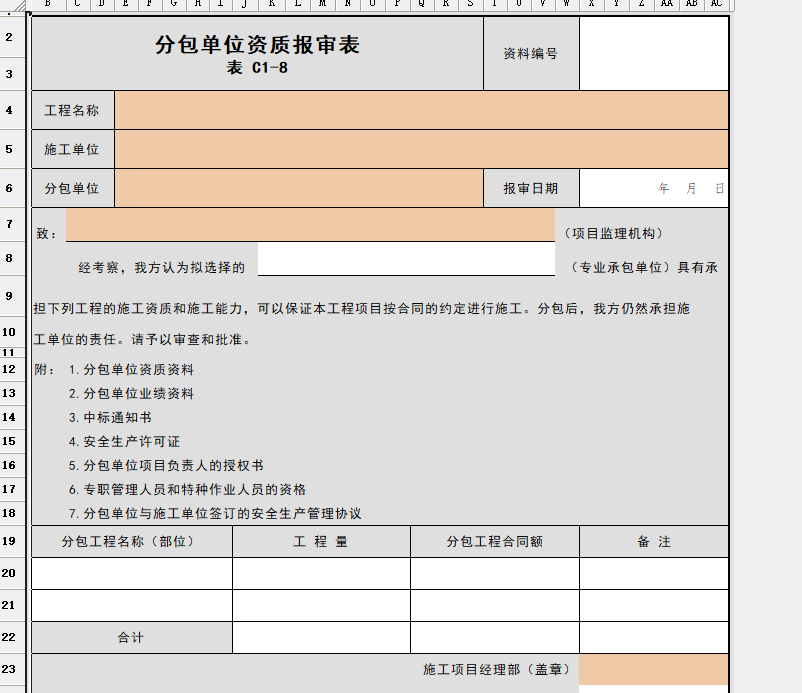The height and width of the screenshot is (693, 802).
Task: Click the 分包工程合同额 header cell
Action: [x=494, y=541]
